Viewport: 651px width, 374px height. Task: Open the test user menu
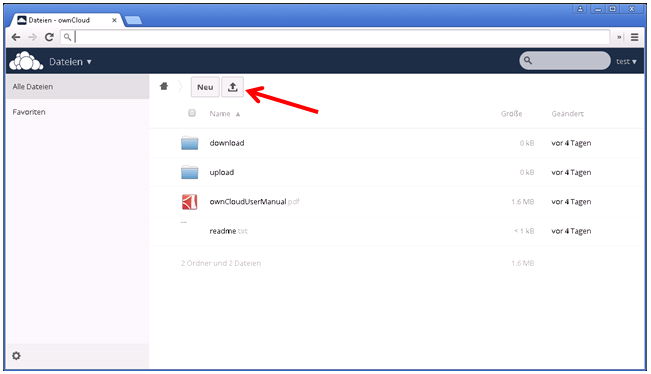626,61
